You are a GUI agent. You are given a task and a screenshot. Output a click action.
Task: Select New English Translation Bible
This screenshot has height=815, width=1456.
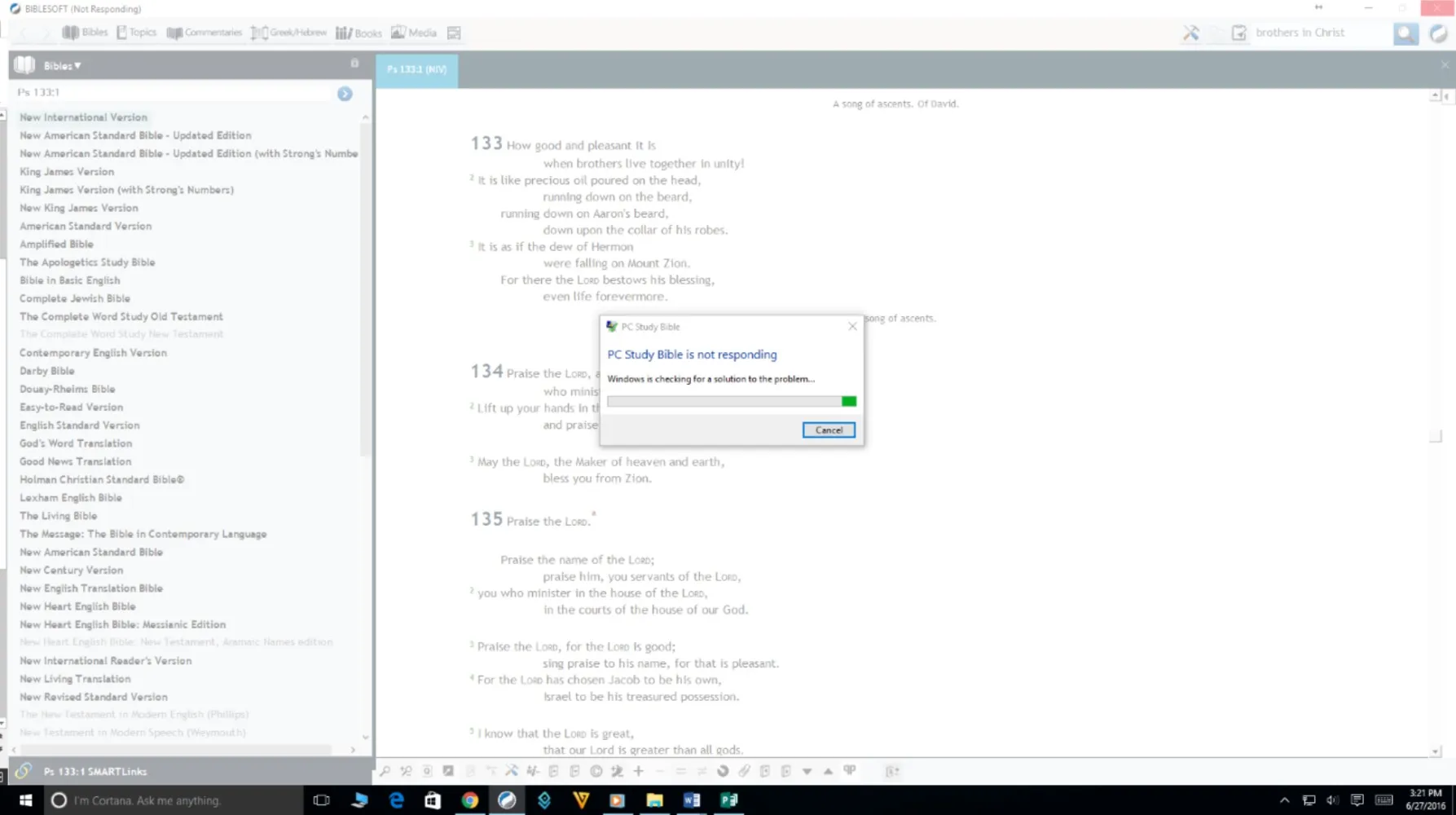click(x=91, y=588)
